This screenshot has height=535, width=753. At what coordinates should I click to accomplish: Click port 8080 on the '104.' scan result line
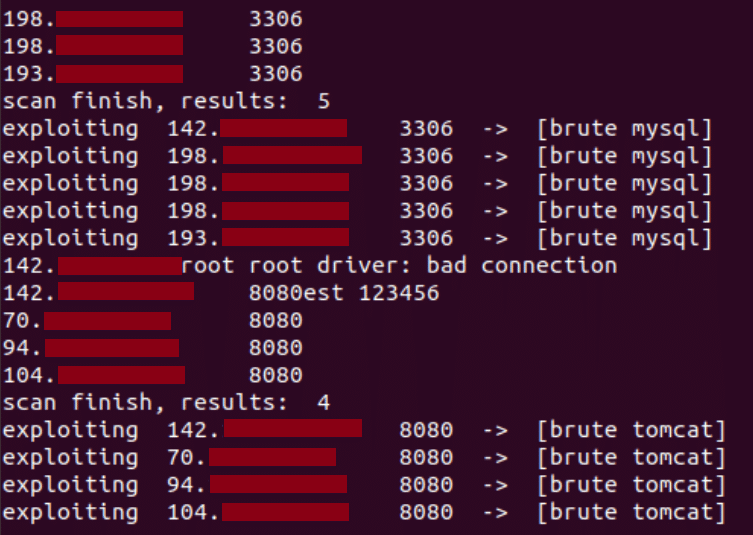point(275,375)
